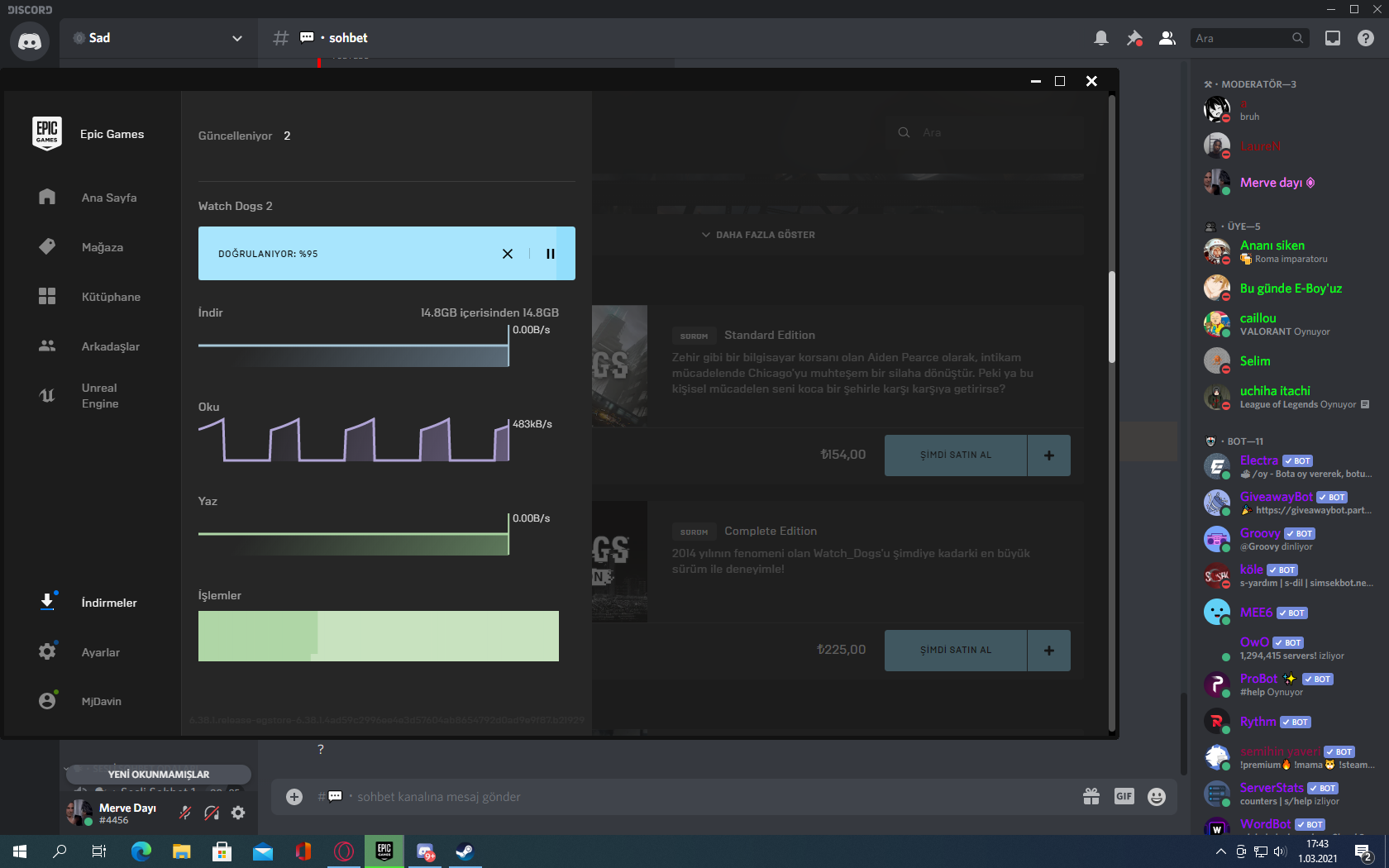
Task: Open the Discord inbox
Action: click(x=1333, y=38)
